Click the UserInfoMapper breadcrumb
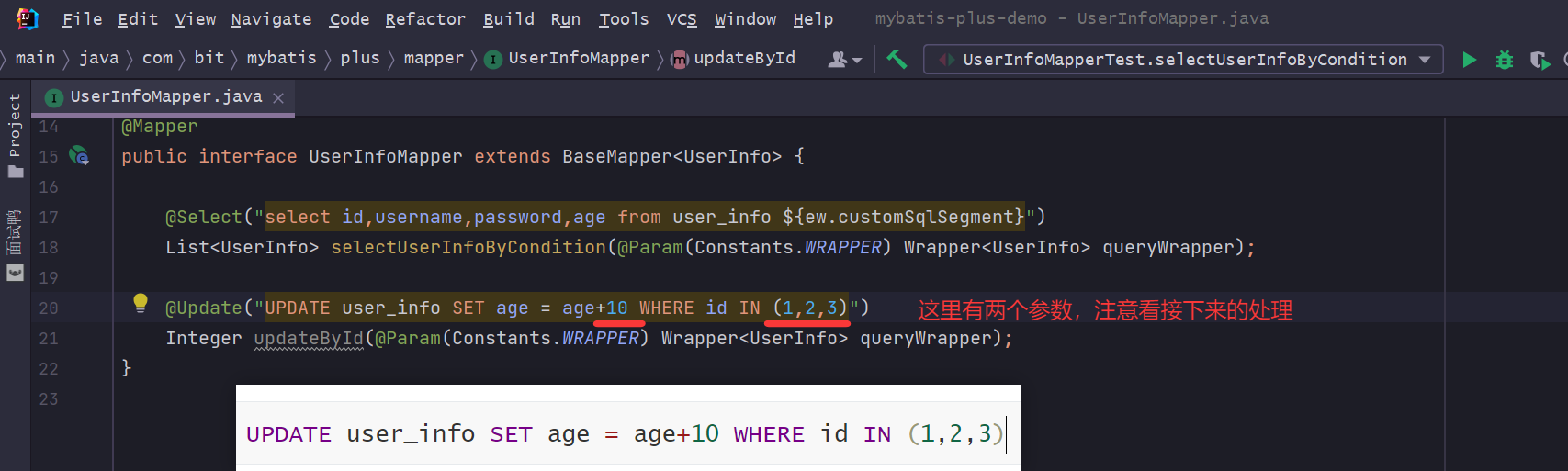 pyautogui.click(x=568, y=59)
